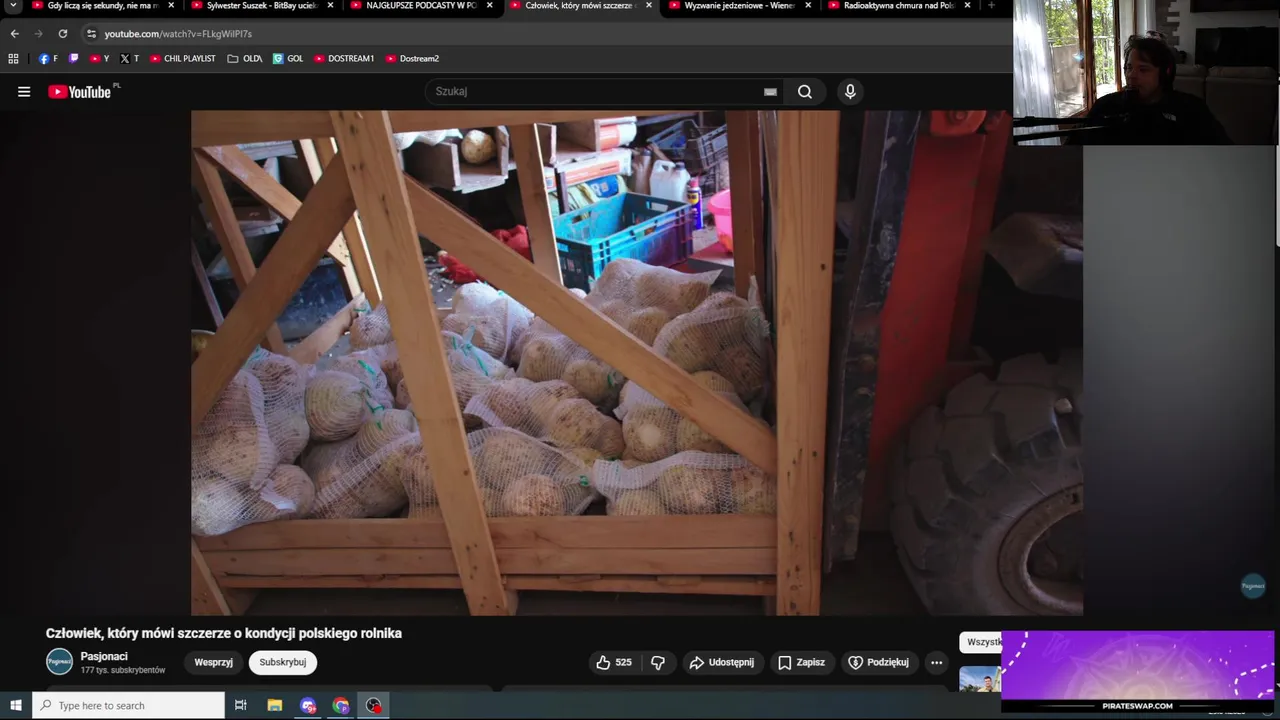Click the taskbar 'Type here to search' box
This screenshot has width=1280, height=720.
pos(129,706)
